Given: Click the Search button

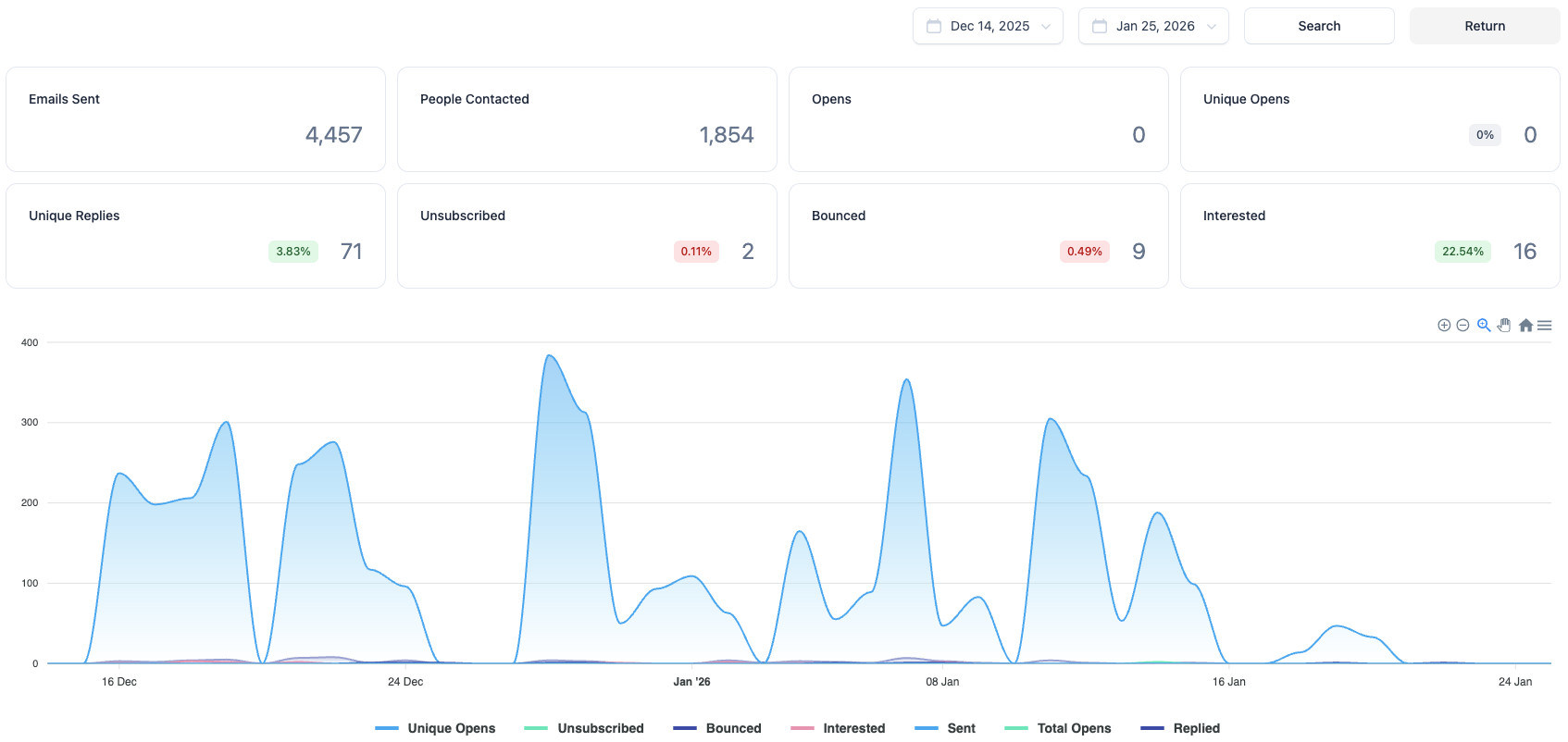Looking at the screenshot, I should point(1319,26).
